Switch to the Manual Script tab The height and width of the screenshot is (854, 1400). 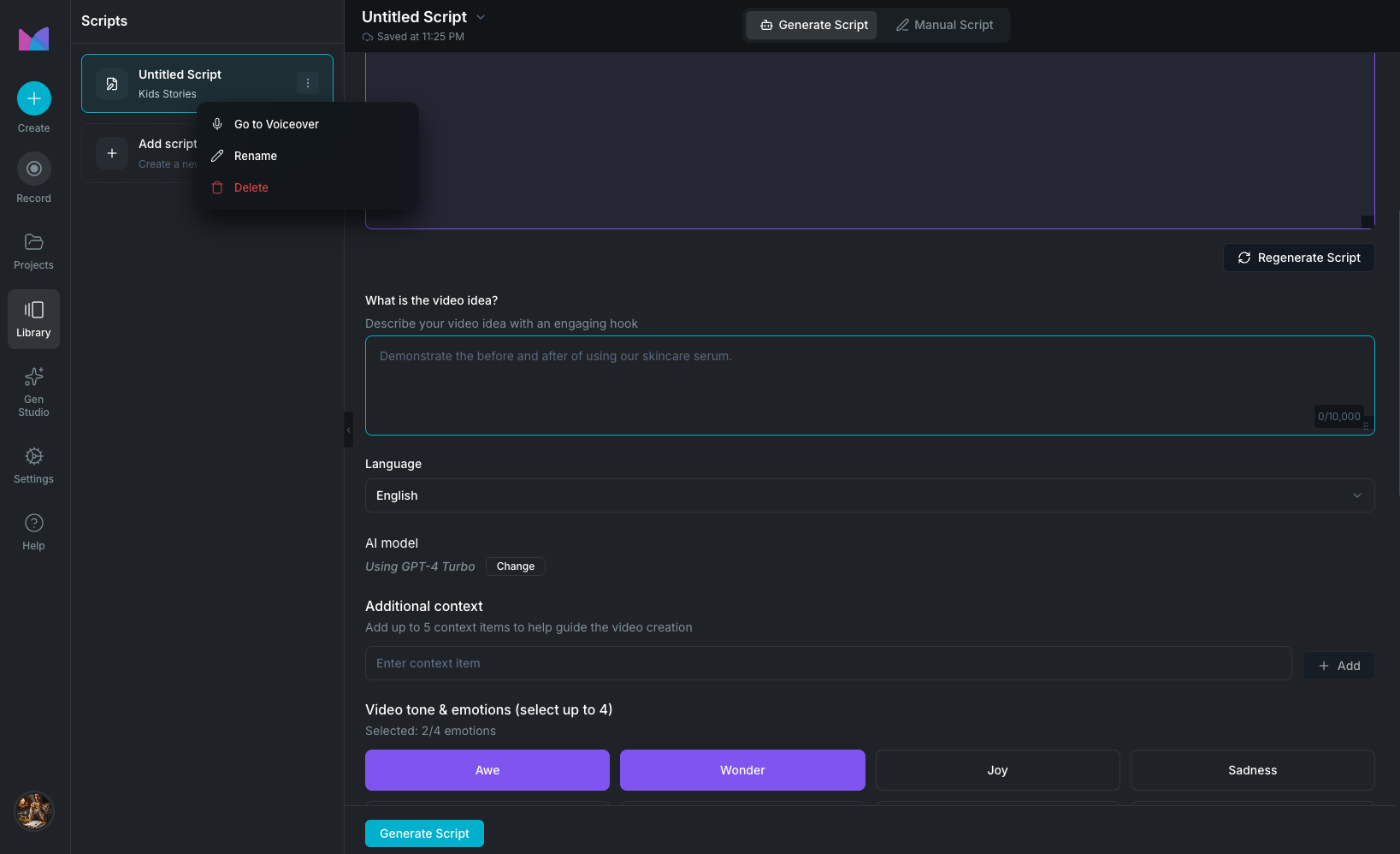(x=944, y=25)
